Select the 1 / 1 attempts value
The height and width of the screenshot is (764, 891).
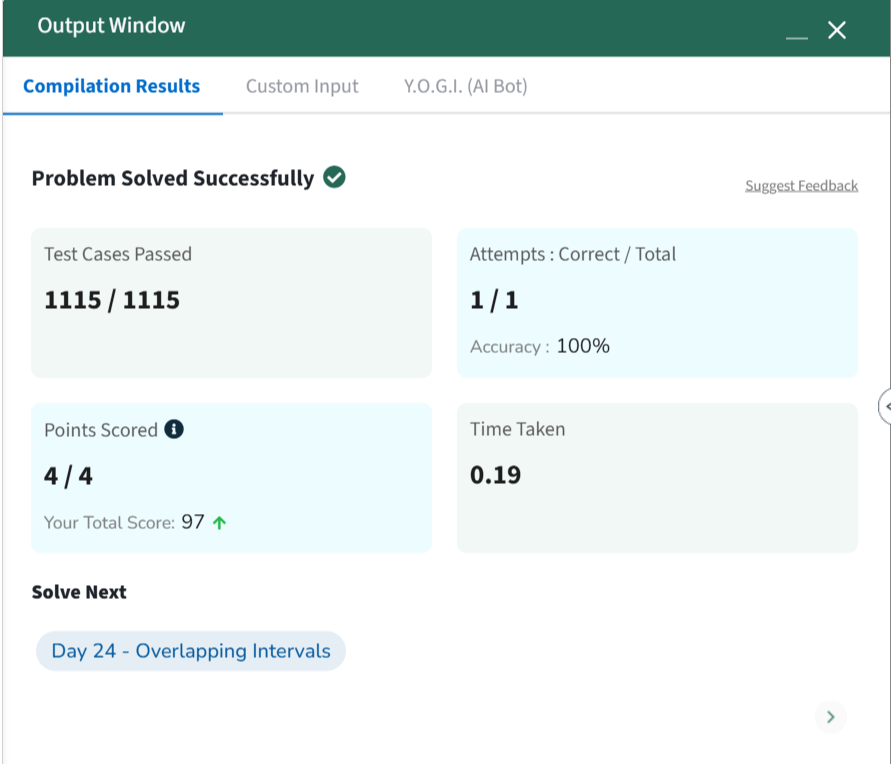pos(494,300)
